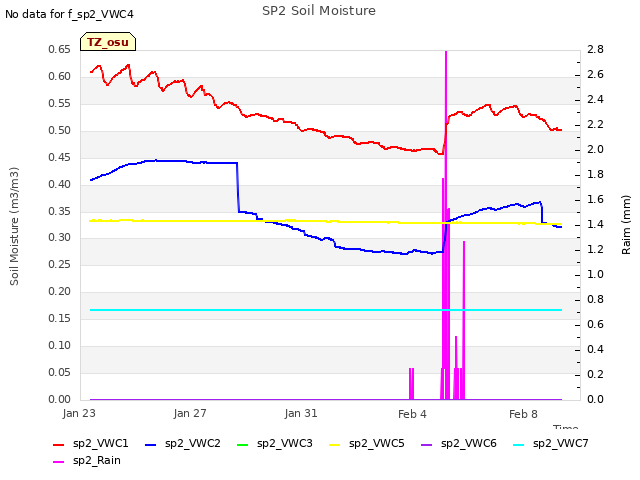Click the flat cyan sp2_VWC7 line
Viewport: 640px width, 480px height.
(x=326, y=310)
